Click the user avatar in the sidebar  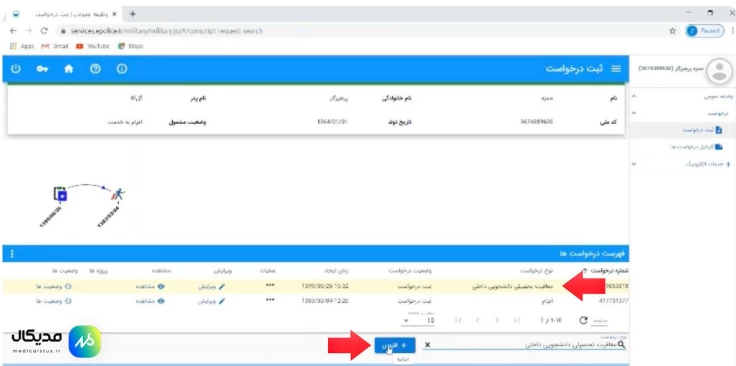(x=719, y=72)
